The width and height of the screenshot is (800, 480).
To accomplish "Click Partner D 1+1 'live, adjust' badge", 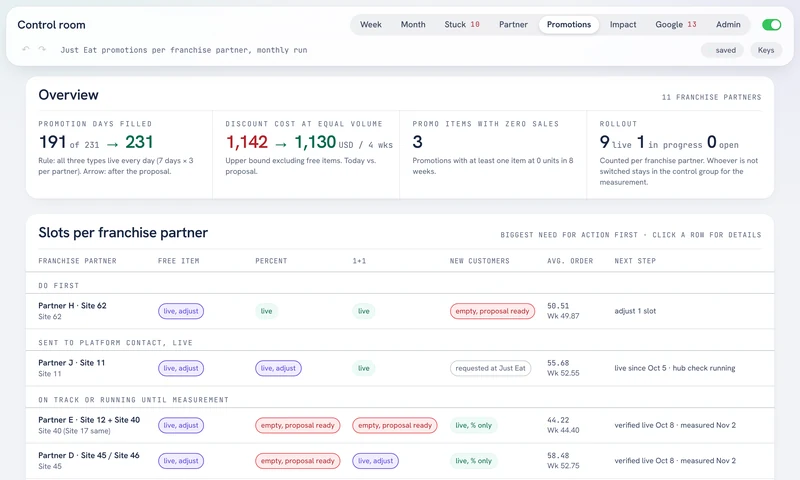I will (x=376, y=461).
